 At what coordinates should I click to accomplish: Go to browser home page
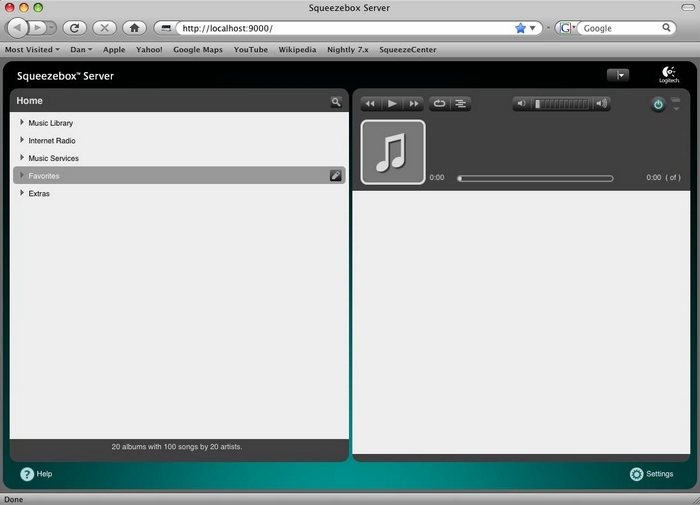134,28
